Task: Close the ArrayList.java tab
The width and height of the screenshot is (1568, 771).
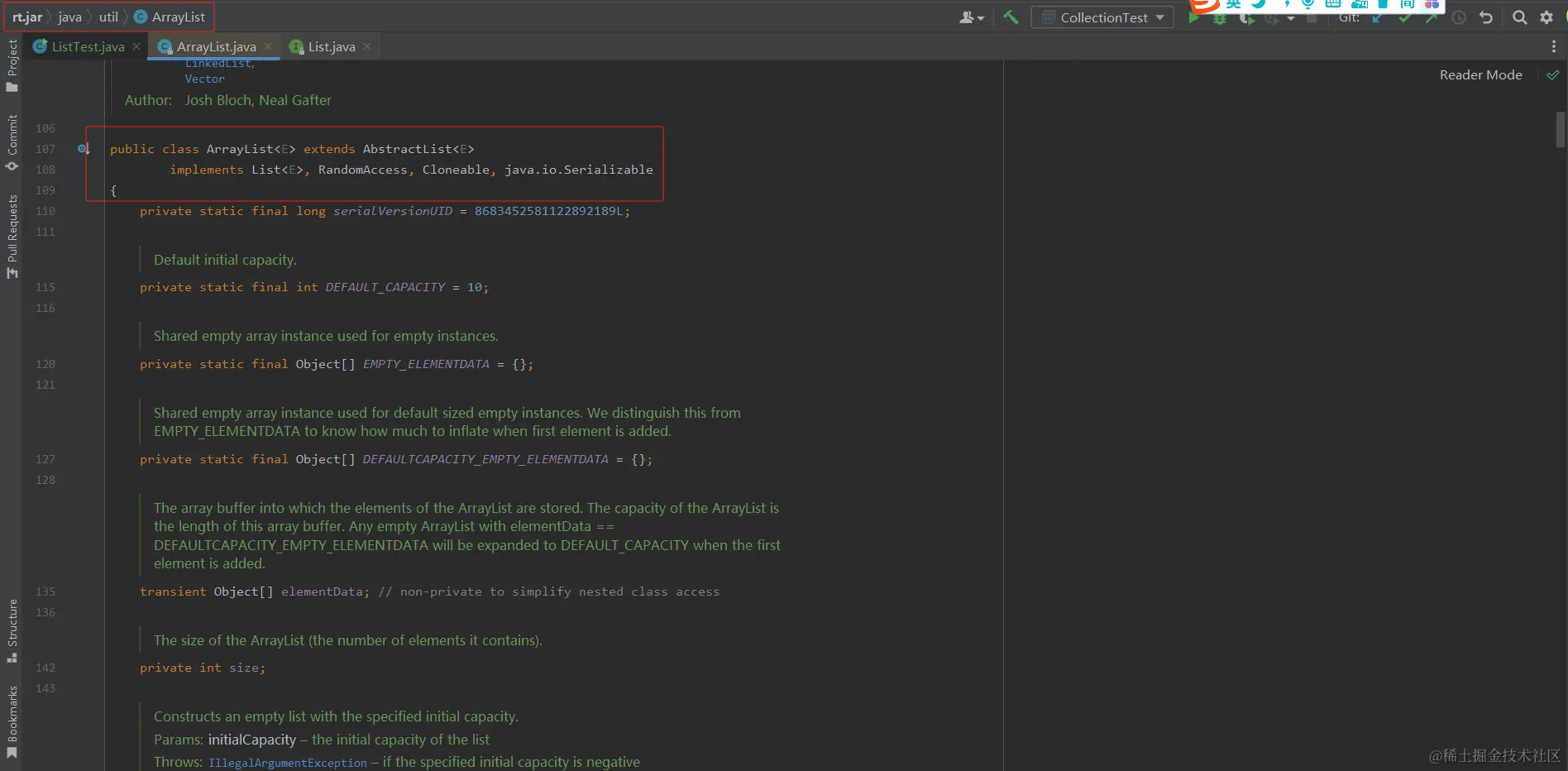Action: [268, 47]
